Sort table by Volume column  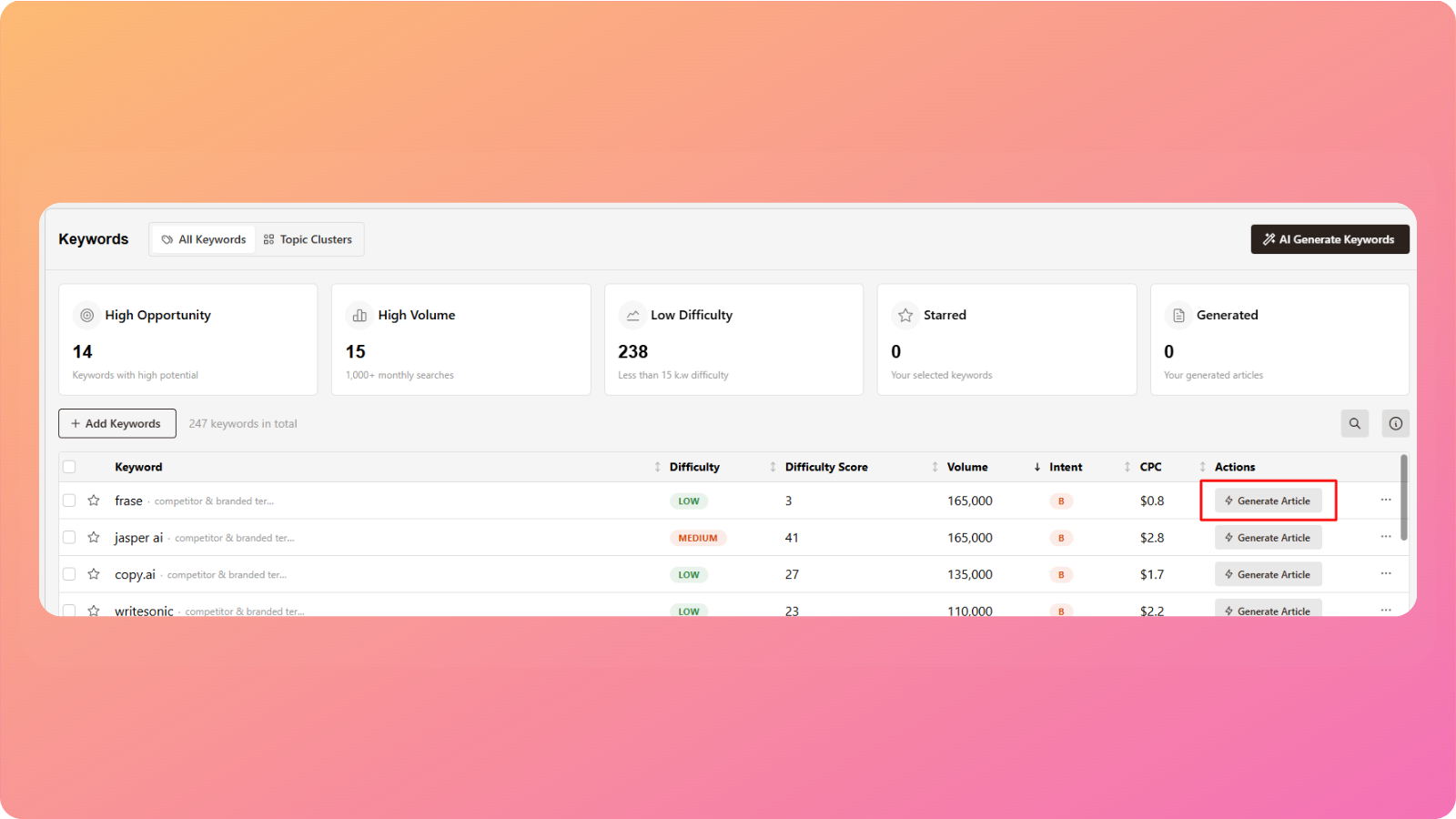coord(967,467)
